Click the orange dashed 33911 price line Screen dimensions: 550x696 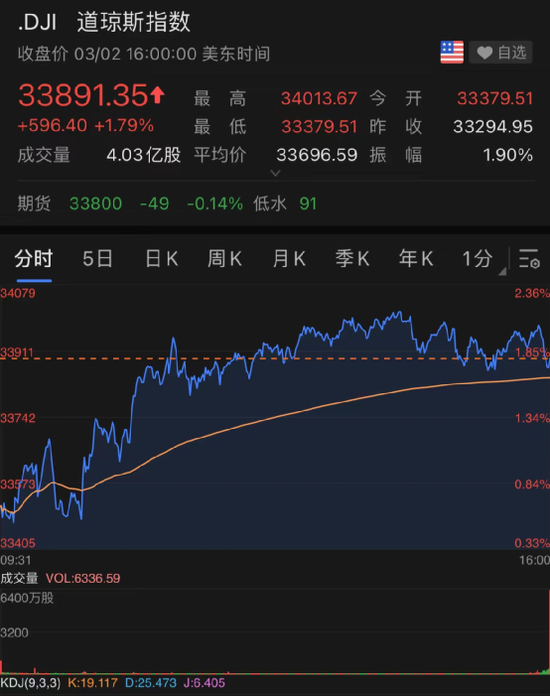(275, 358)
